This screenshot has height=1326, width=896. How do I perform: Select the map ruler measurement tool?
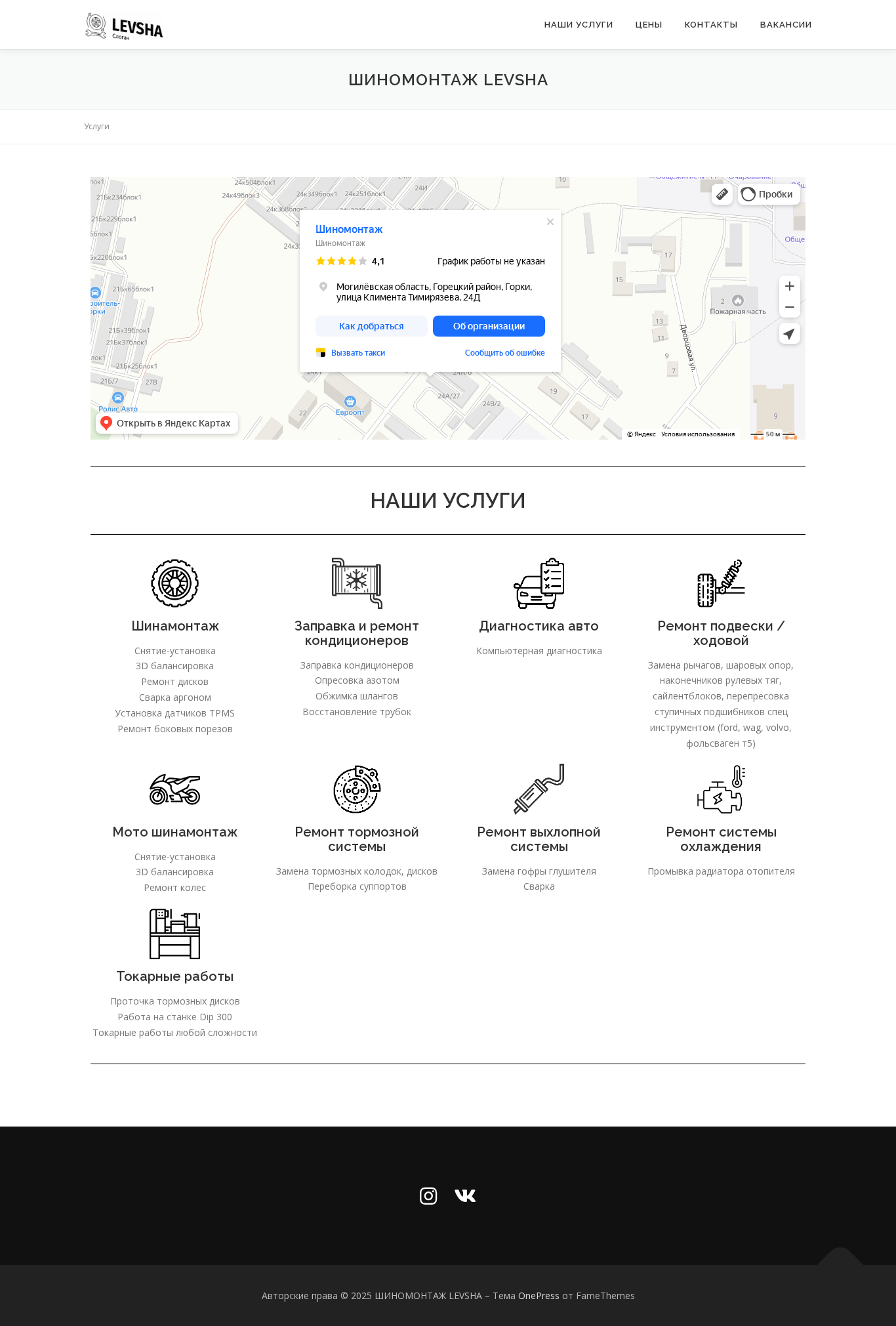point(722,194)
